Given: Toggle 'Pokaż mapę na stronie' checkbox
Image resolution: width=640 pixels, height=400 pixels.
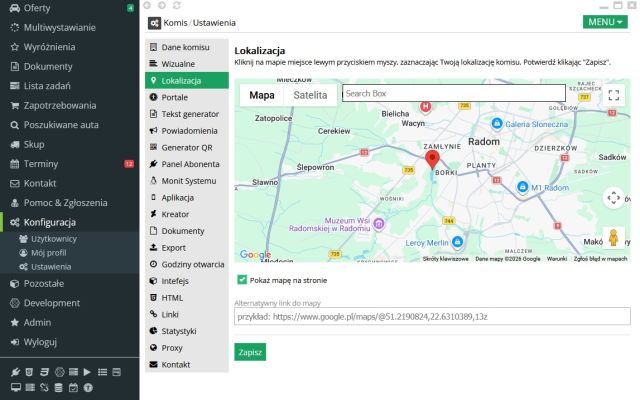Looking at the screenshot, I should [241, 280].
